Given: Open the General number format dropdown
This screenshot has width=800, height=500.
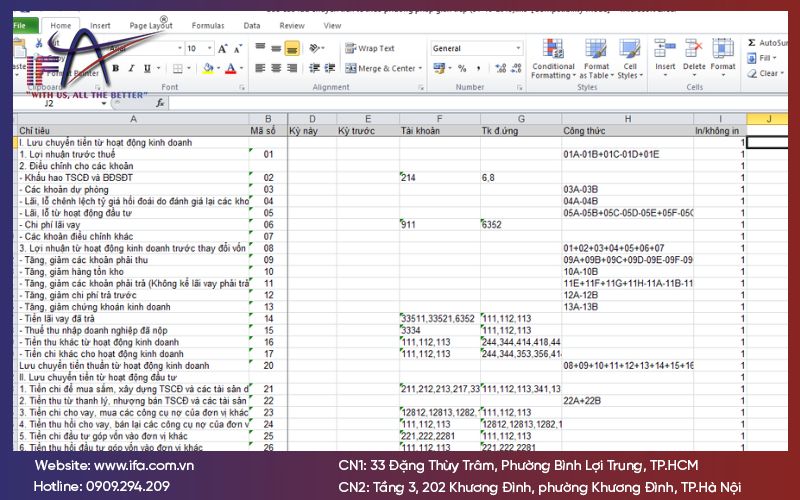Looking at the screenshot, I should [x=518, y=48].
